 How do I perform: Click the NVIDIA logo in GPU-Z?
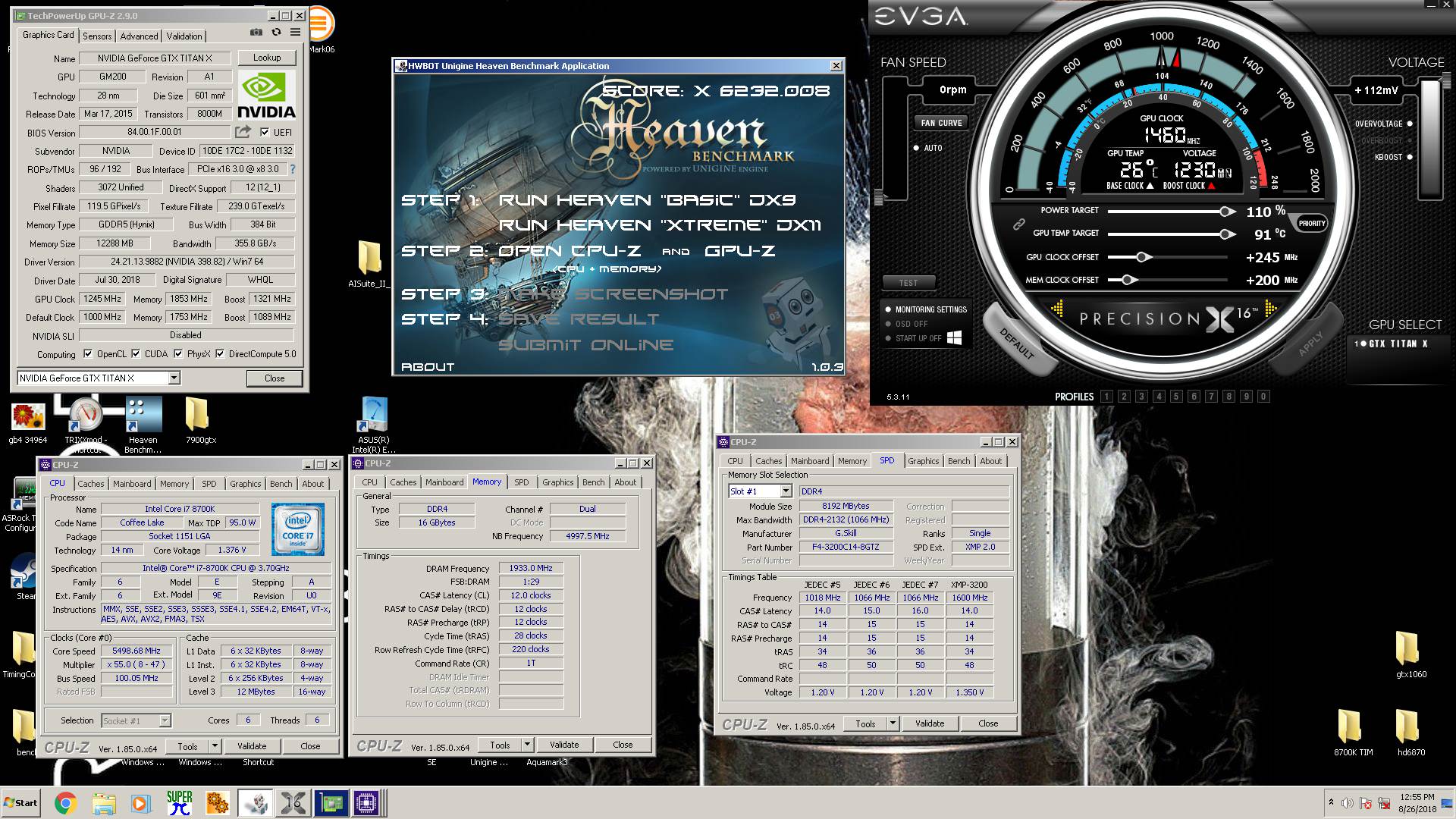click(x=266, y=95)
